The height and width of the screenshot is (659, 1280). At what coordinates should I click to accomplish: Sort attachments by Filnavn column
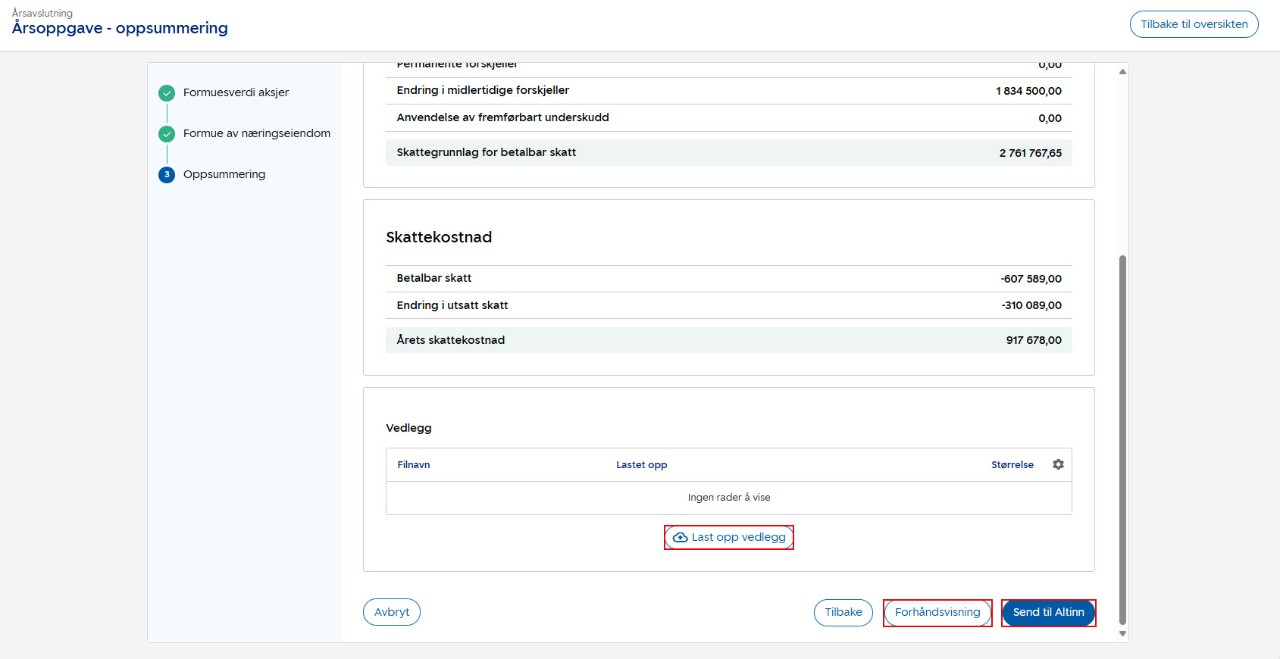coord(413,465)
